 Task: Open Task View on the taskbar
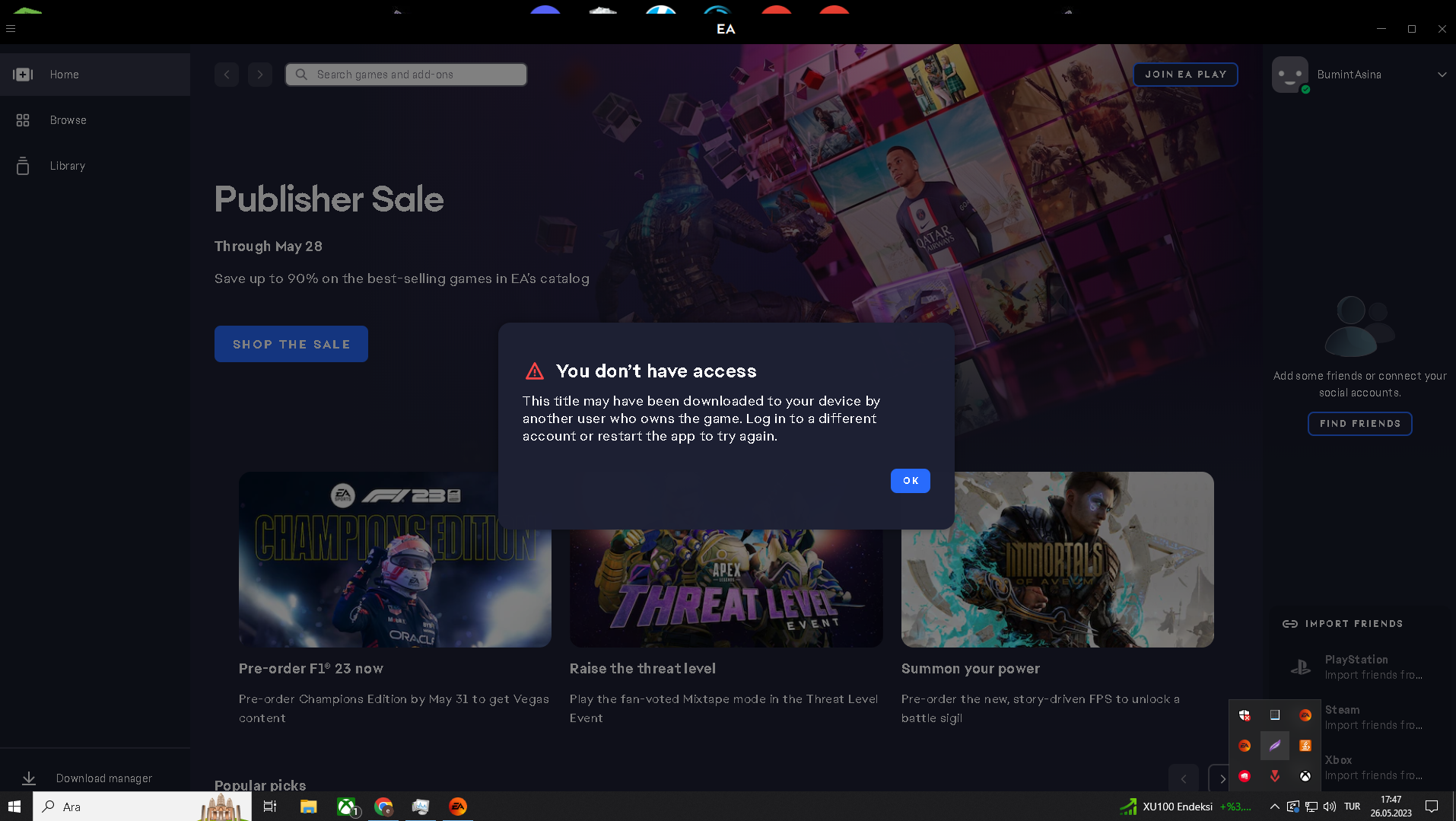click(x=270, y=807)
